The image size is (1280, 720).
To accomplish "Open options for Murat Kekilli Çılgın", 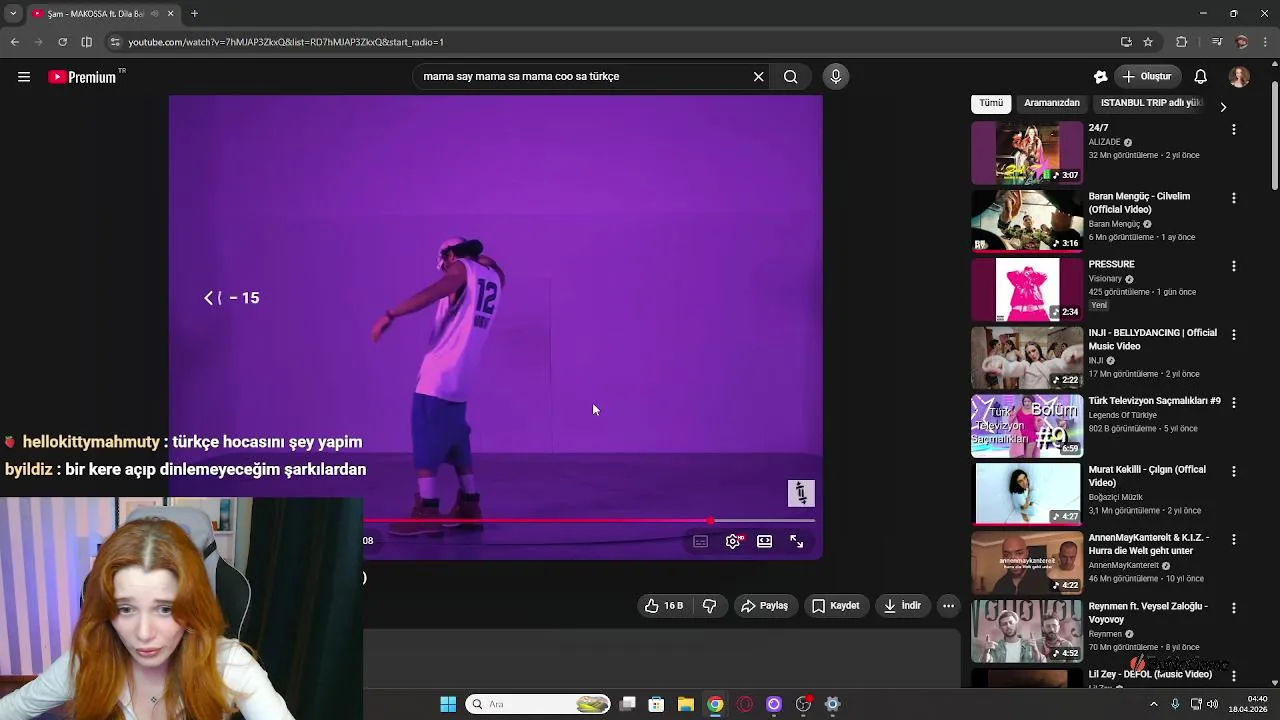I will [1233, 471].
